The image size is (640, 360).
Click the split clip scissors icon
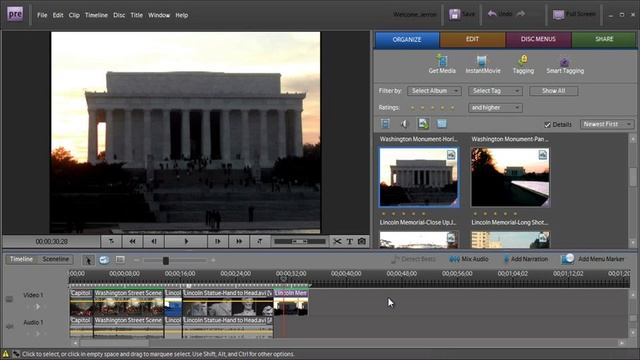pyautogui.click(x=337, y=242)
